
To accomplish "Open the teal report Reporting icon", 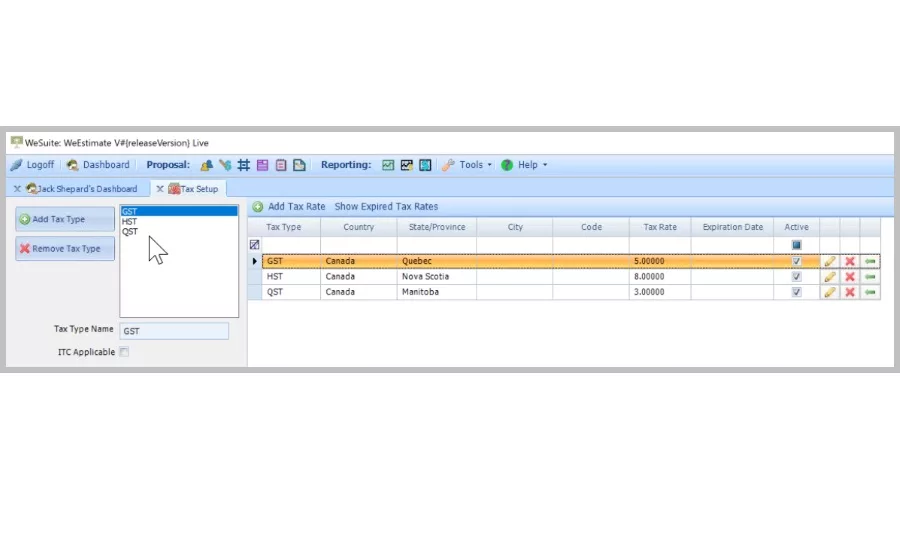I will 425,165.
